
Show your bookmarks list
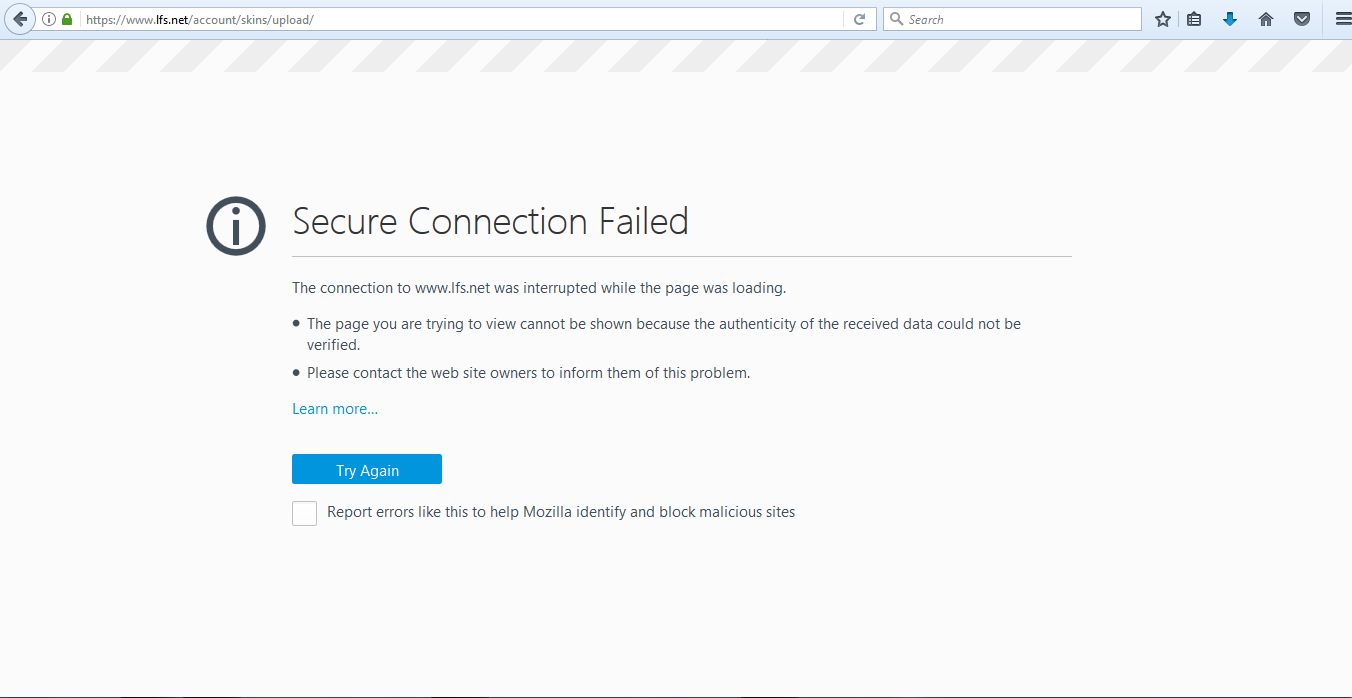pos(1194,19)
